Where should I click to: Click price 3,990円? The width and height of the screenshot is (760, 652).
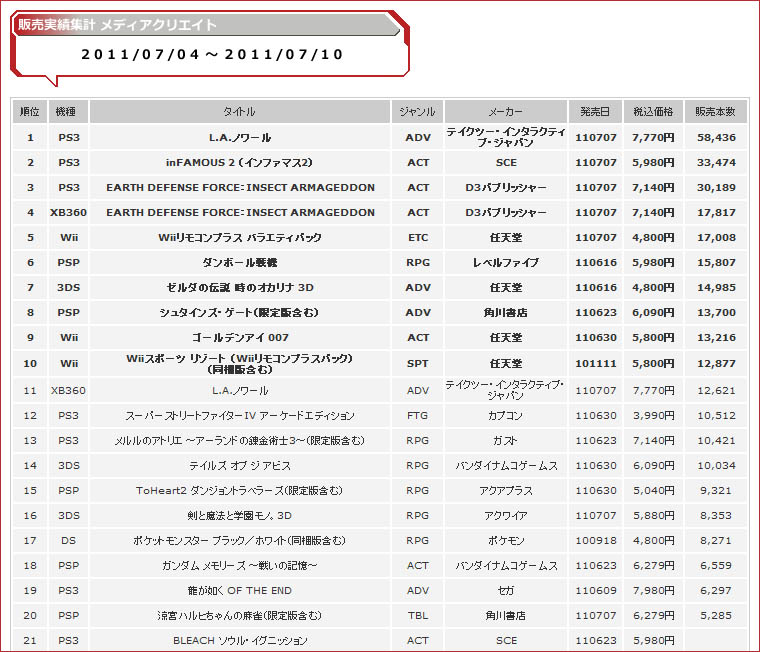(653, 416)
